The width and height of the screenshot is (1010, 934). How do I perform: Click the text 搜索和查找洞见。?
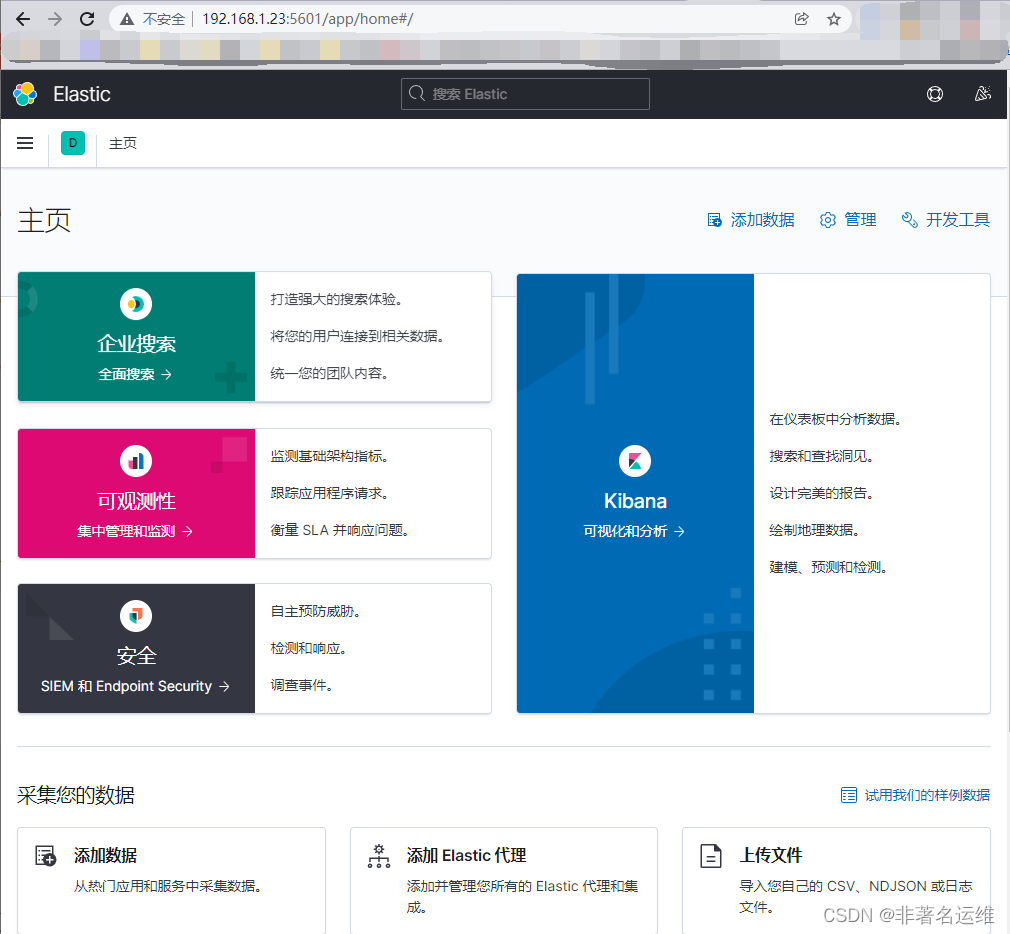coord(821,457)
